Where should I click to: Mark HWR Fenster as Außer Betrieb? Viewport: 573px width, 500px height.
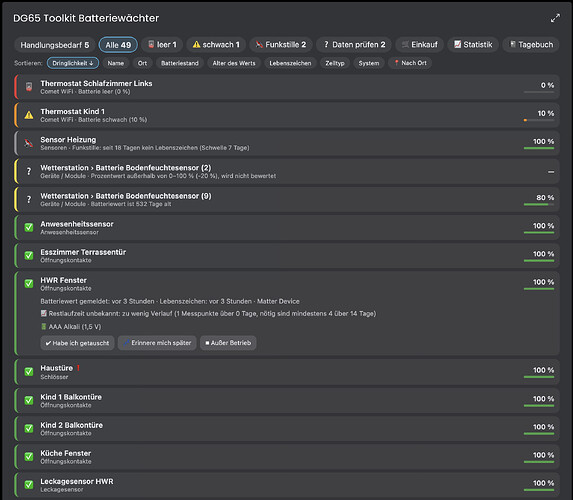click(x=228, y=343)
